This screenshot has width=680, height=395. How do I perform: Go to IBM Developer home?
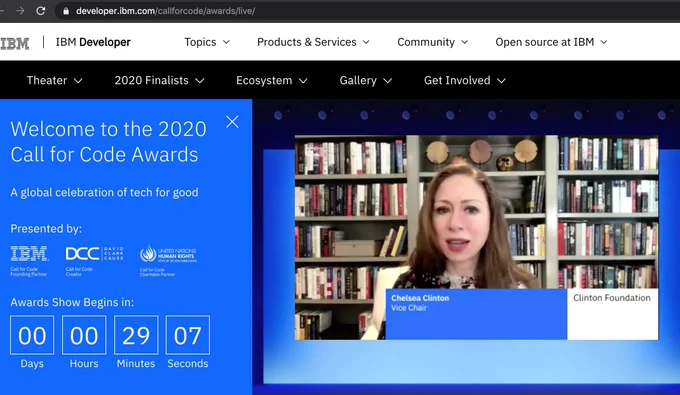click(x=93, y=42)
